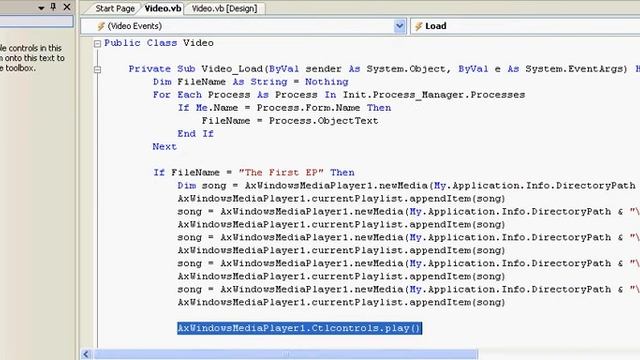640x360 pixels.
Task: Select the Video.vb code tab
Action: pos(163,8)
